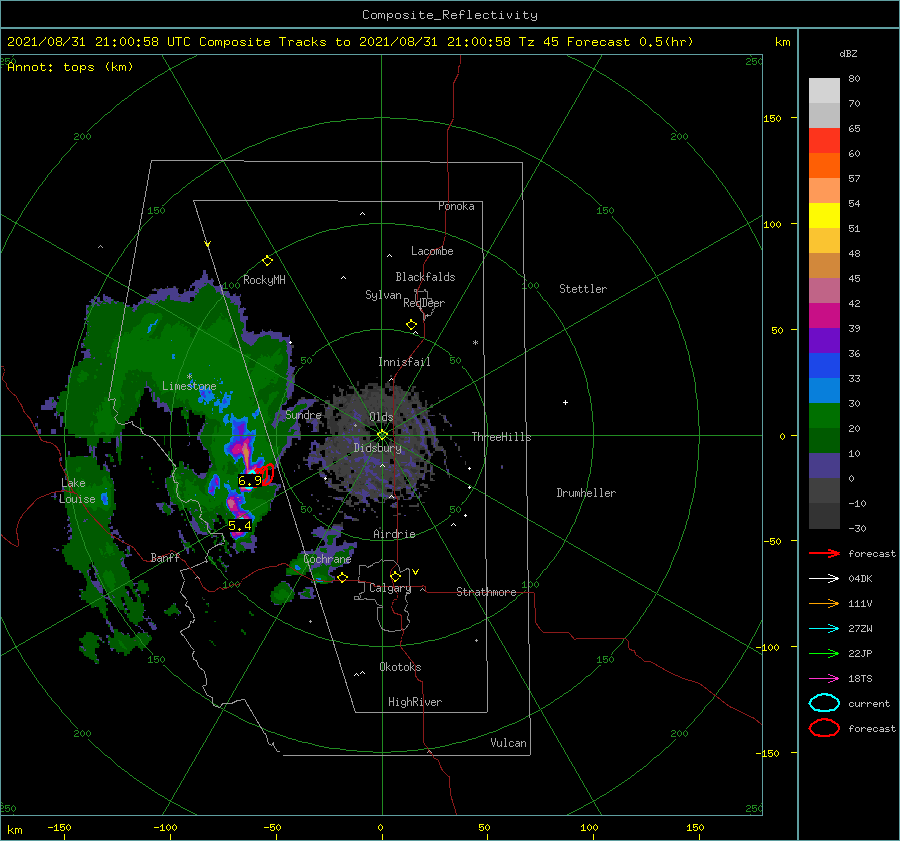900x841 pixels.
Task: Click the cyan 27ZW arrow icon
Action: pyautogui.click(x=824, y=629)
